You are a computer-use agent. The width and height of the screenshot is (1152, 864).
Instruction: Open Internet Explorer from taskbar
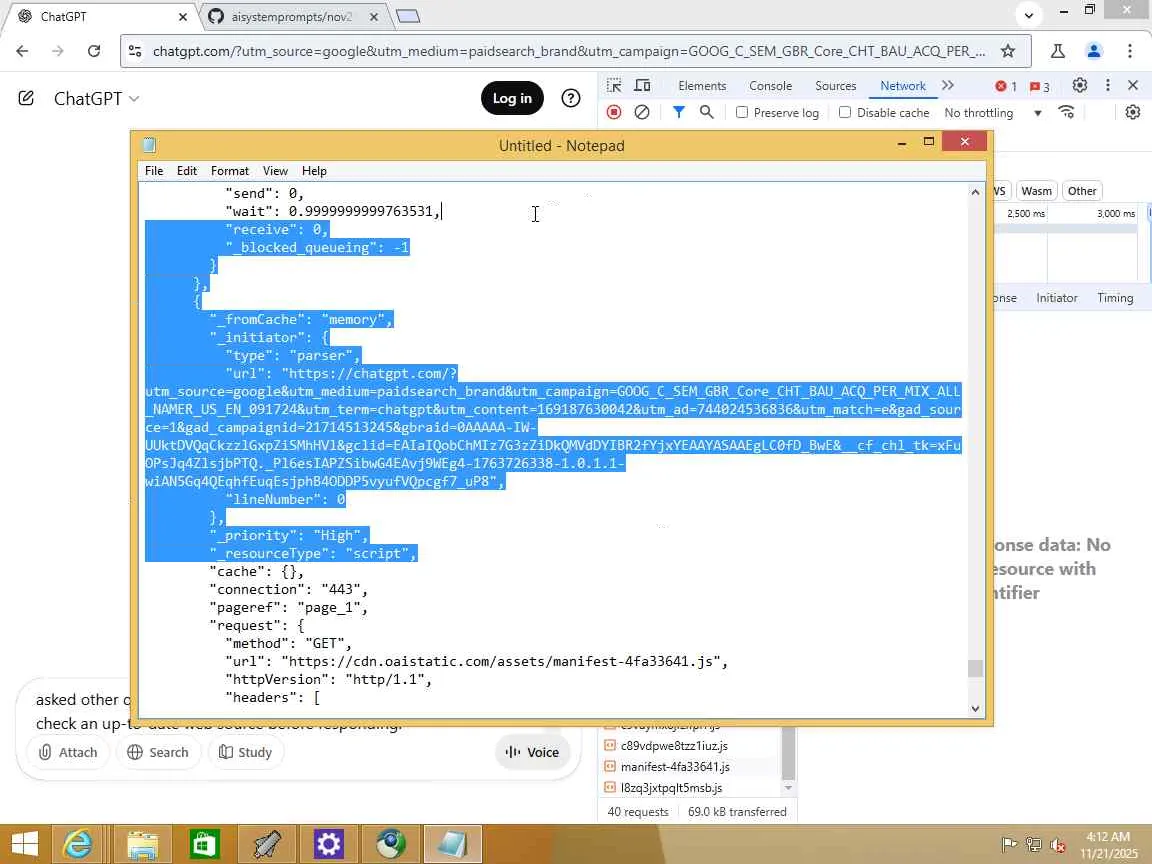pyautogui.click(x=77, y=844)
